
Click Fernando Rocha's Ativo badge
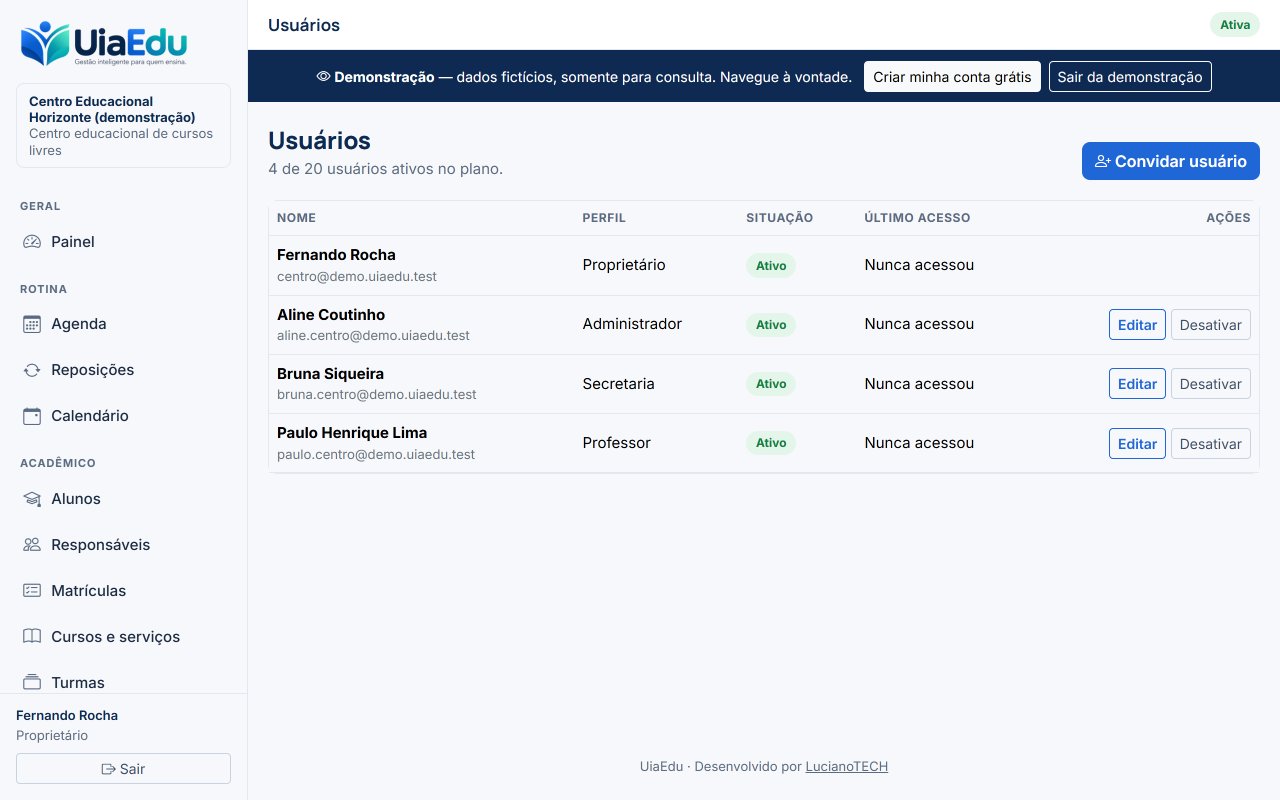point(771,266)
